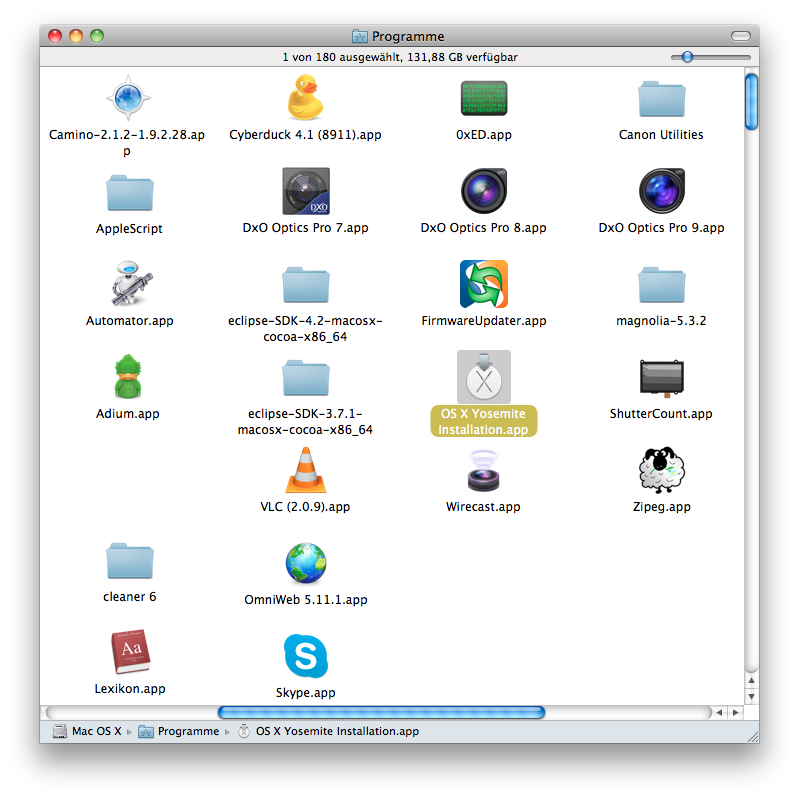This screenshot has height=798, width=799.
Task: Click the toolbar toggle pill button in title bar
Action: click(x=740, y=36)
